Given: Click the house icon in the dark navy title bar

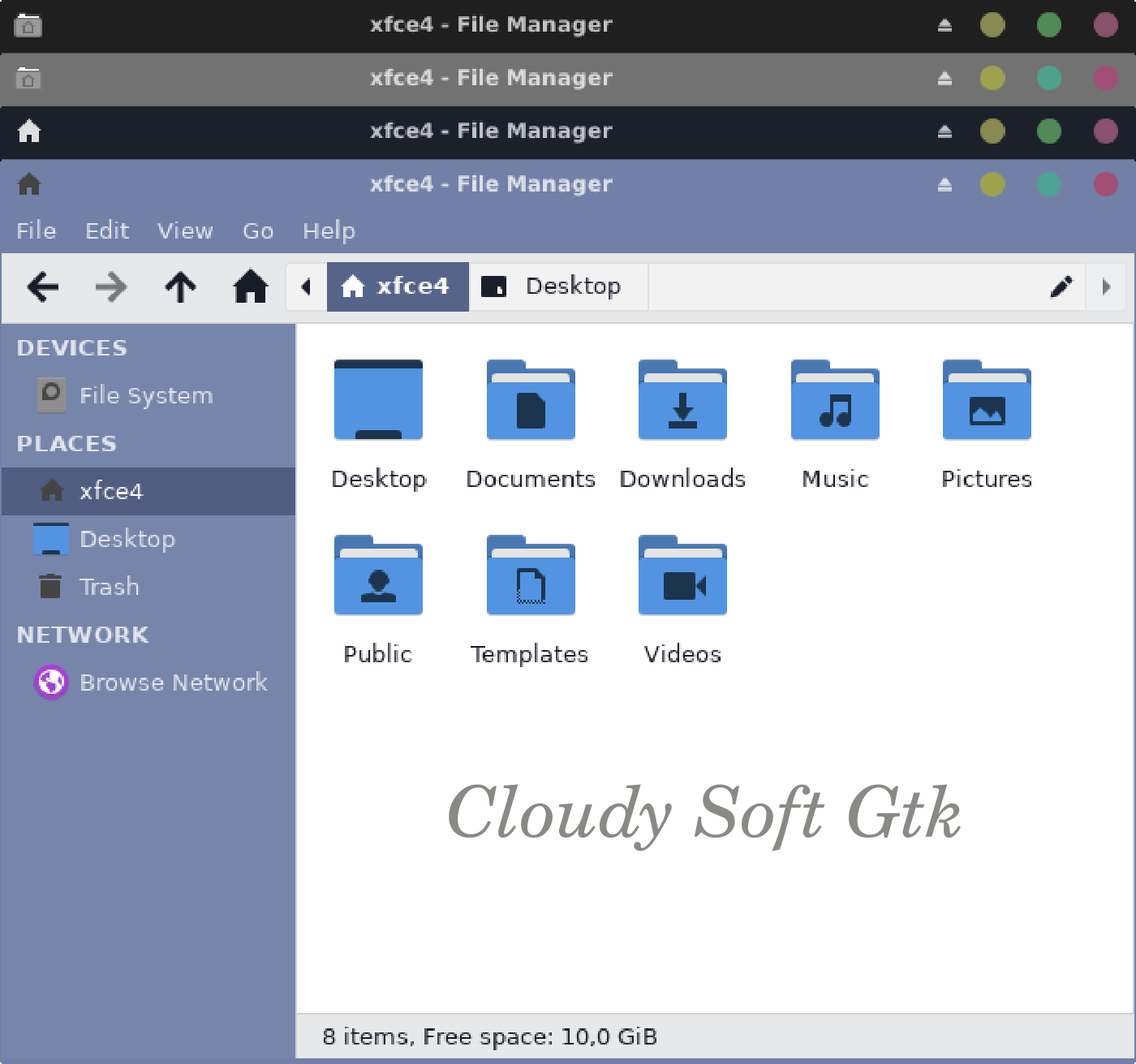Looking at the screenshot, I should [29, 131].
